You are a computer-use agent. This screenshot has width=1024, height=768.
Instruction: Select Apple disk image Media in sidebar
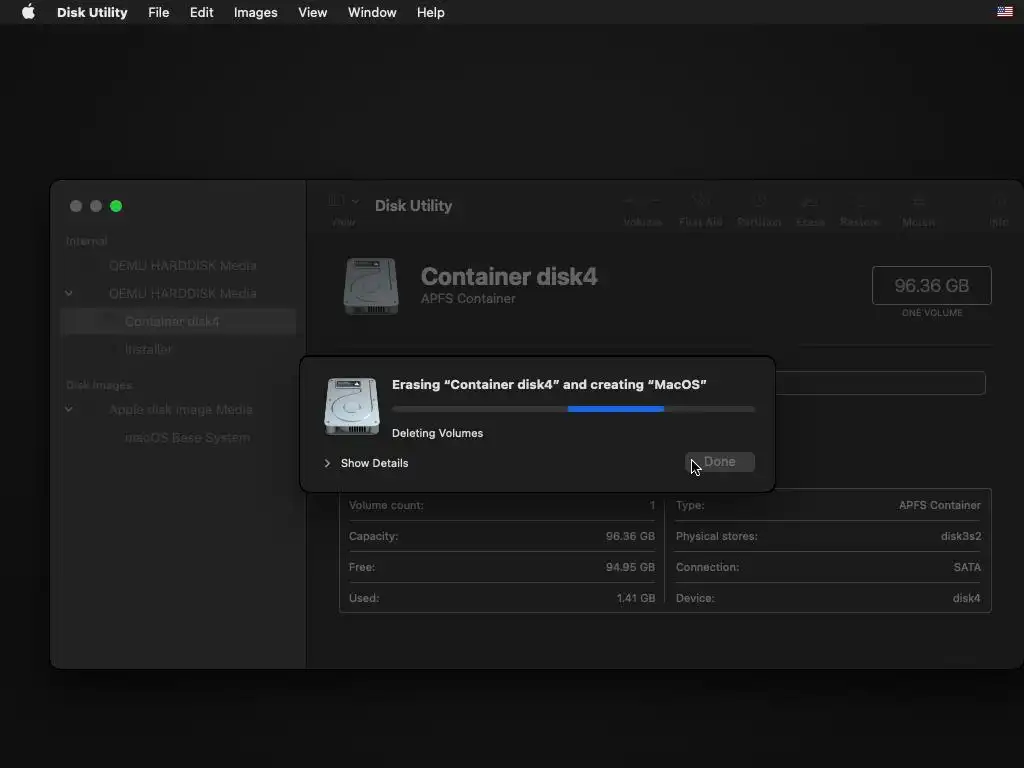(x=178, y=409)
